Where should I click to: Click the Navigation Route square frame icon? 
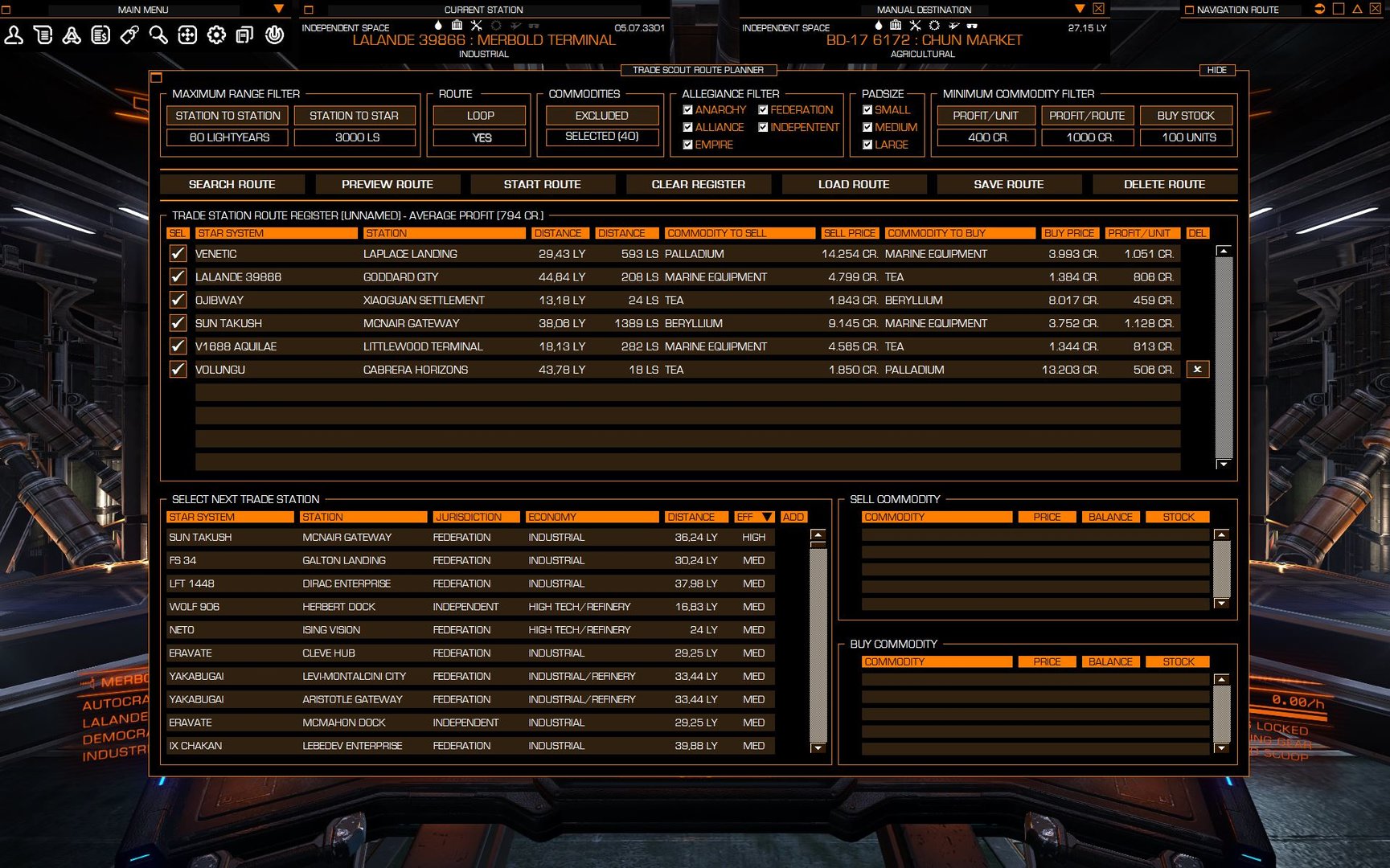tap(1339, 9)
